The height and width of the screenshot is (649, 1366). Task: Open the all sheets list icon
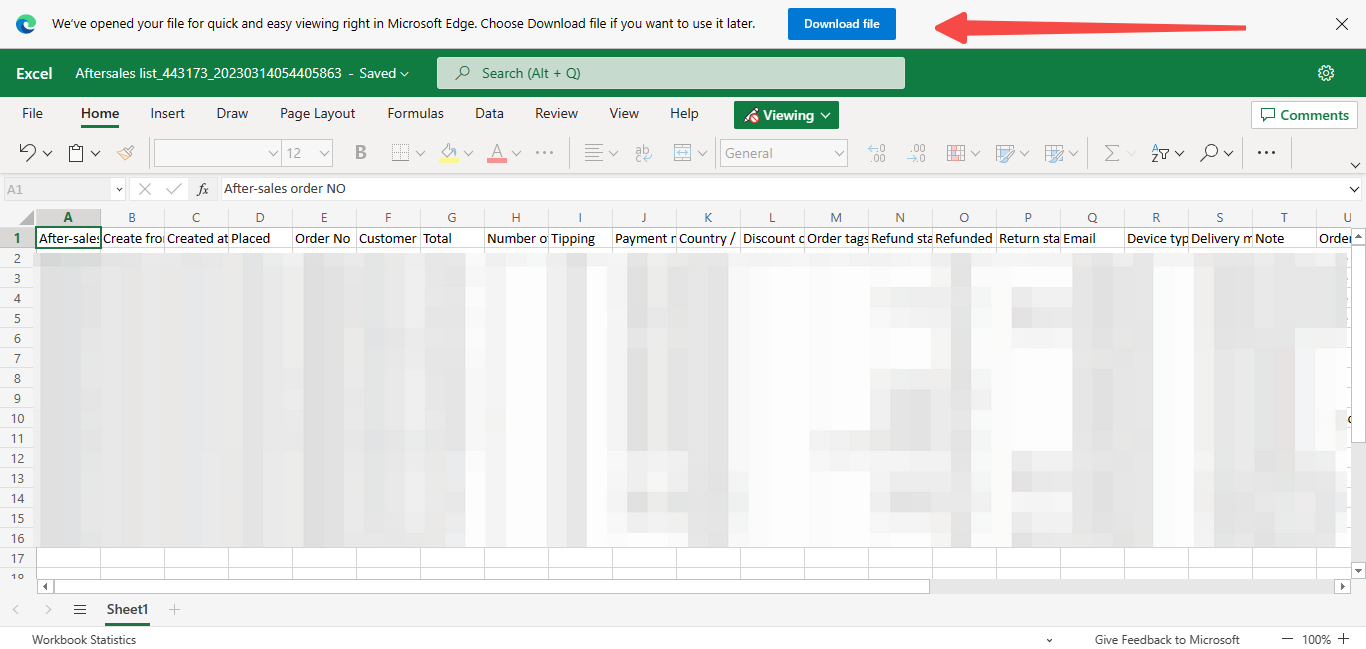point(80,609)
